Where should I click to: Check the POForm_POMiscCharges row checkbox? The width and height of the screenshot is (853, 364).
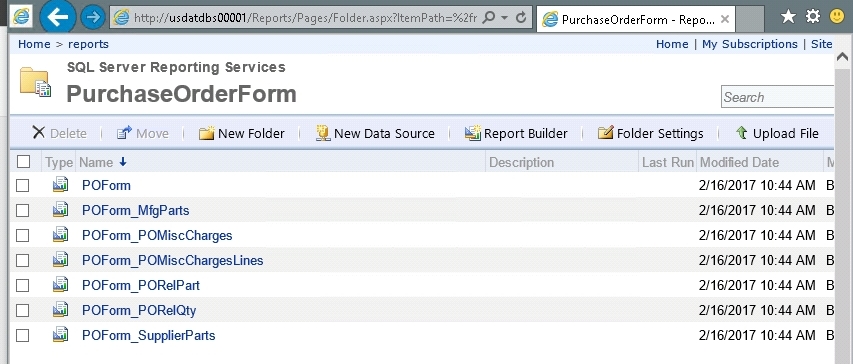(x=22, y=236)
